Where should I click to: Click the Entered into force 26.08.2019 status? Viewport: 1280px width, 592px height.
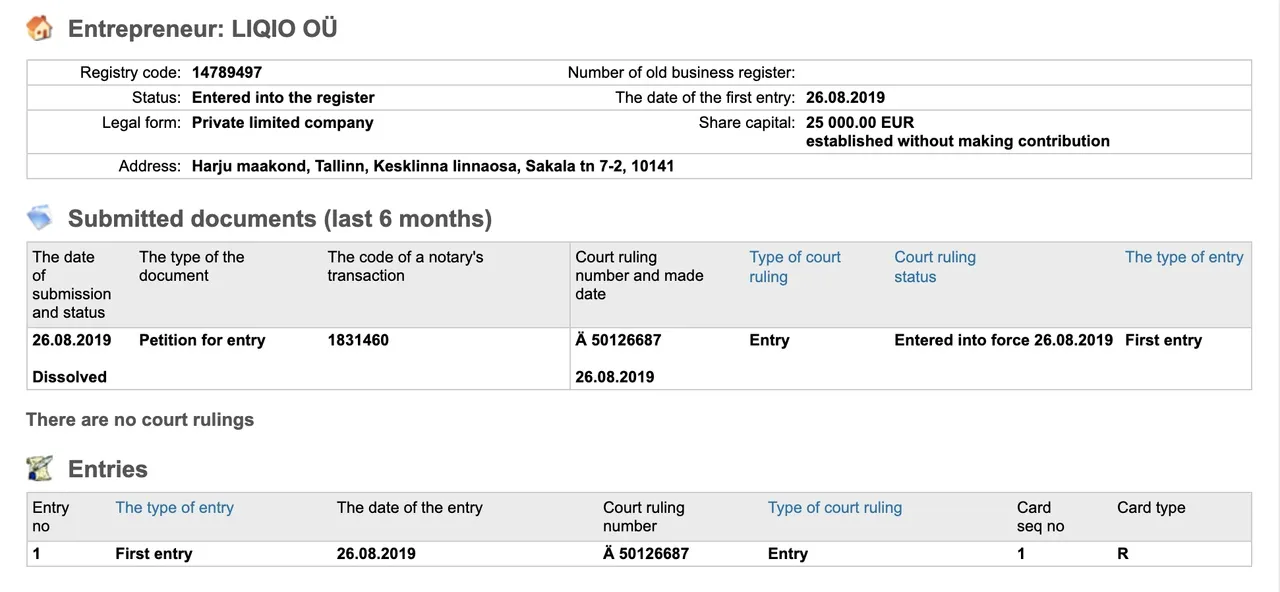pos(1003,340)
